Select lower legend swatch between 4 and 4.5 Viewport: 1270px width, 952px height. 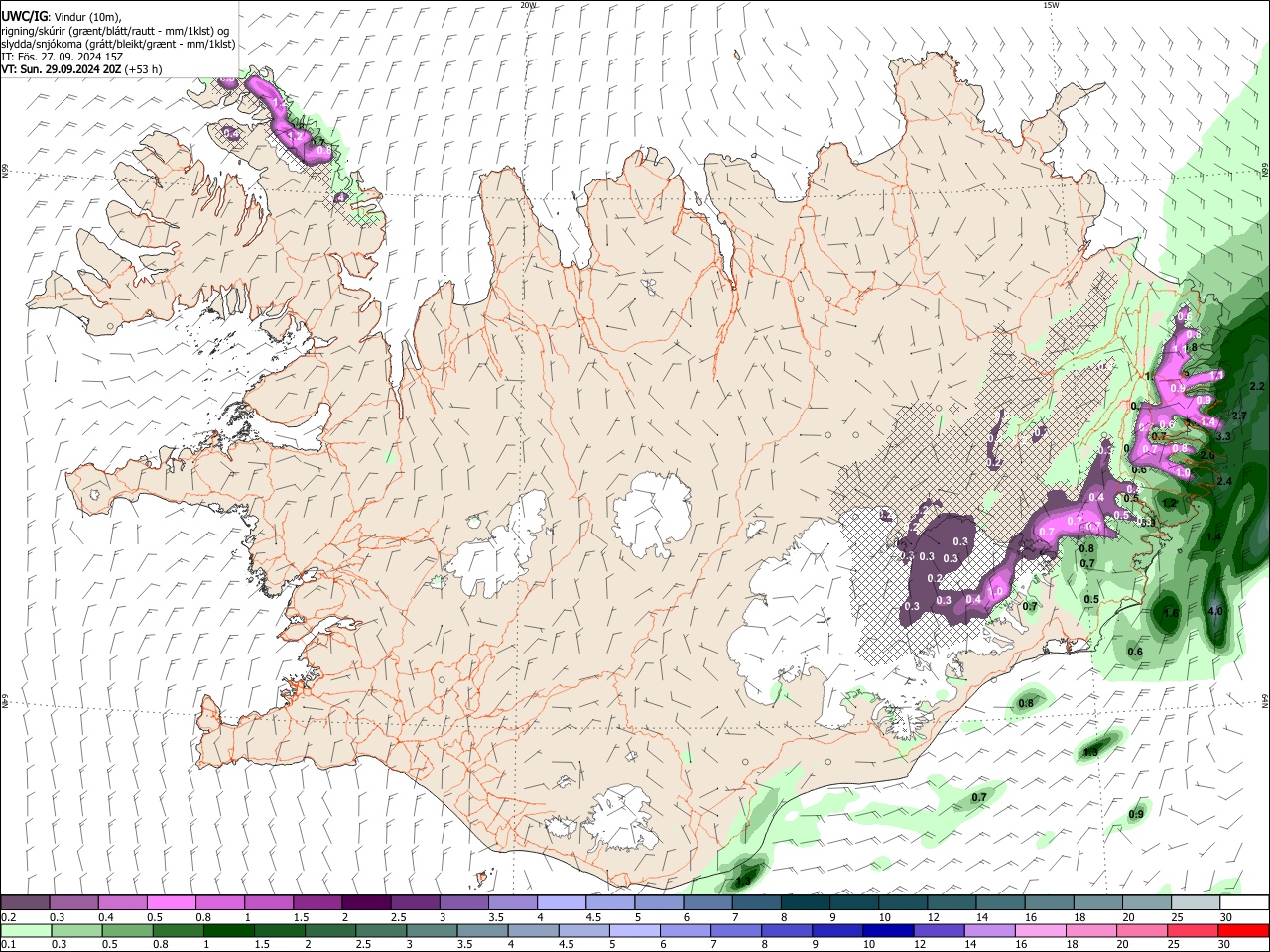pos(533,930)
